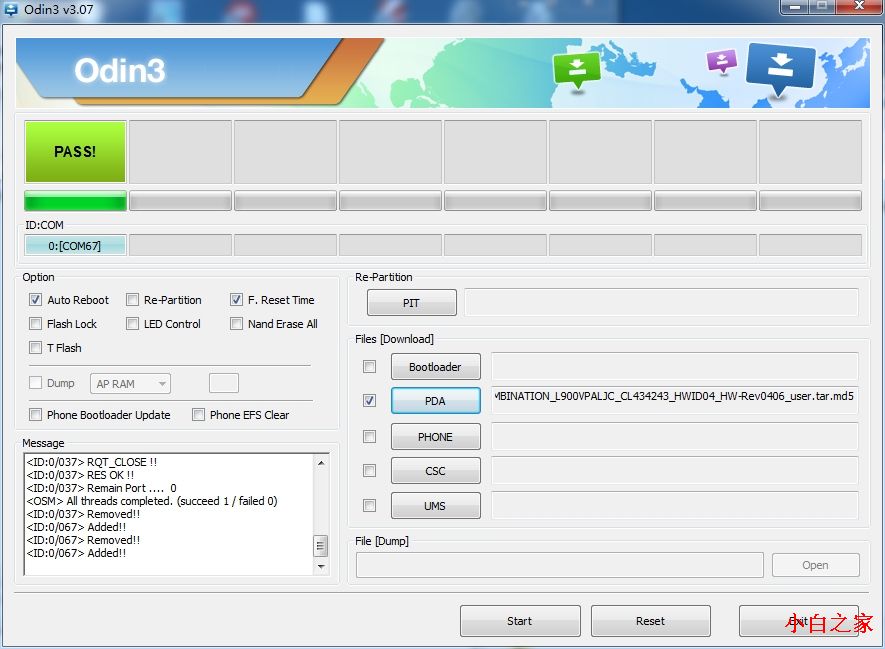
Task: Click the green PASS! status box
Action: [x=75, y=151]
